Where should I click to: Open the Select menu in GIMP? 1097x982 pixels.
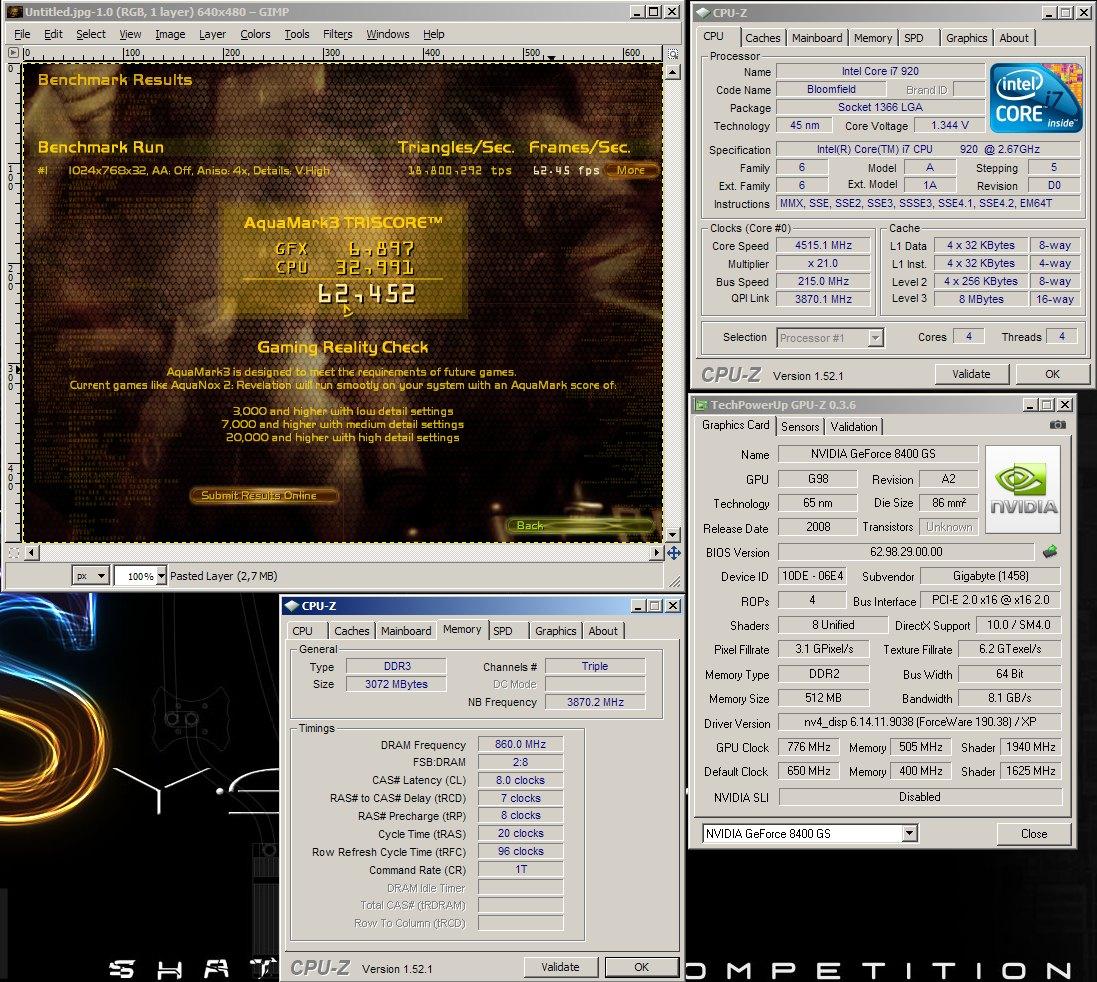click(x=91, y=34)
